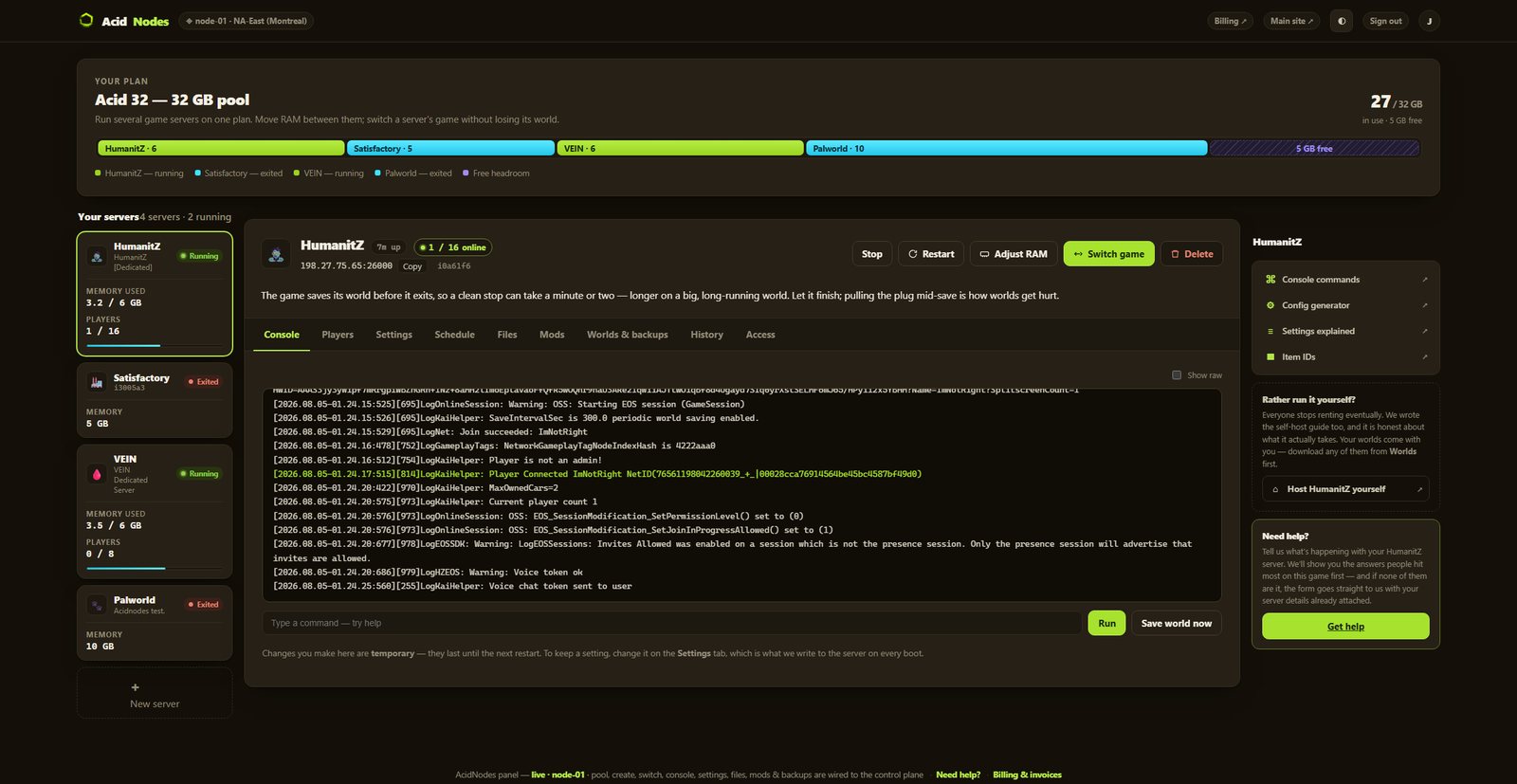Open Settings explained external-link arrow
The height and width of the screenshot is (784, 1517).
(1424, 331)
